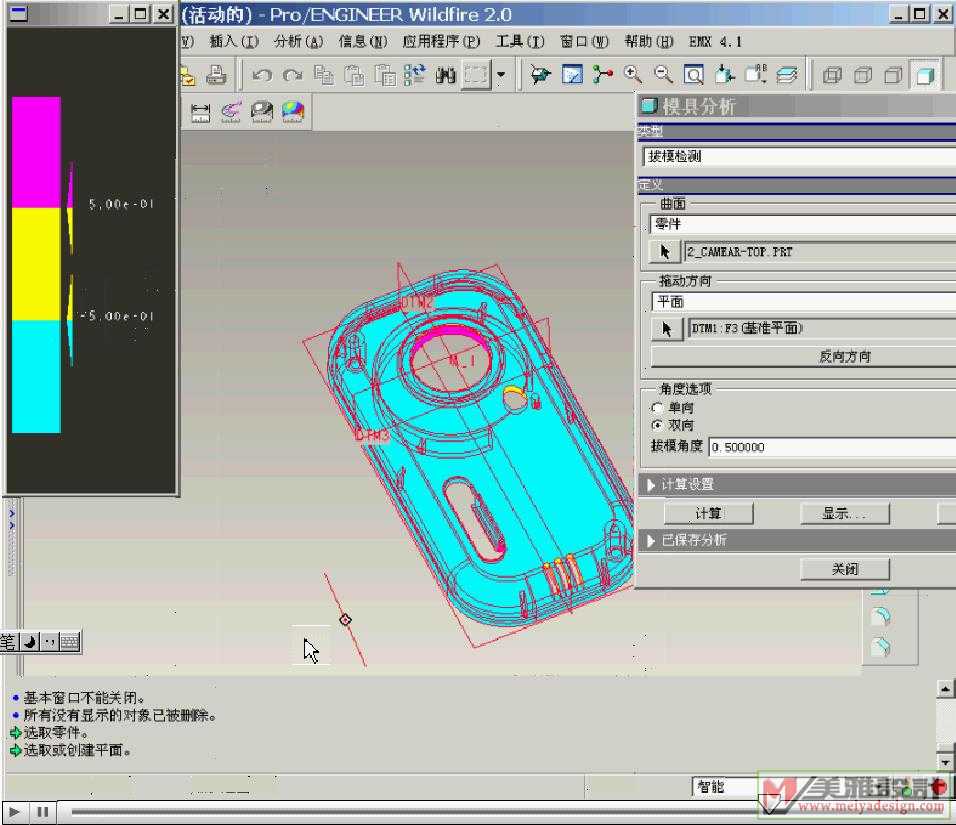Click the part selection arrow button
956x825 pixels.
[665, 251]
